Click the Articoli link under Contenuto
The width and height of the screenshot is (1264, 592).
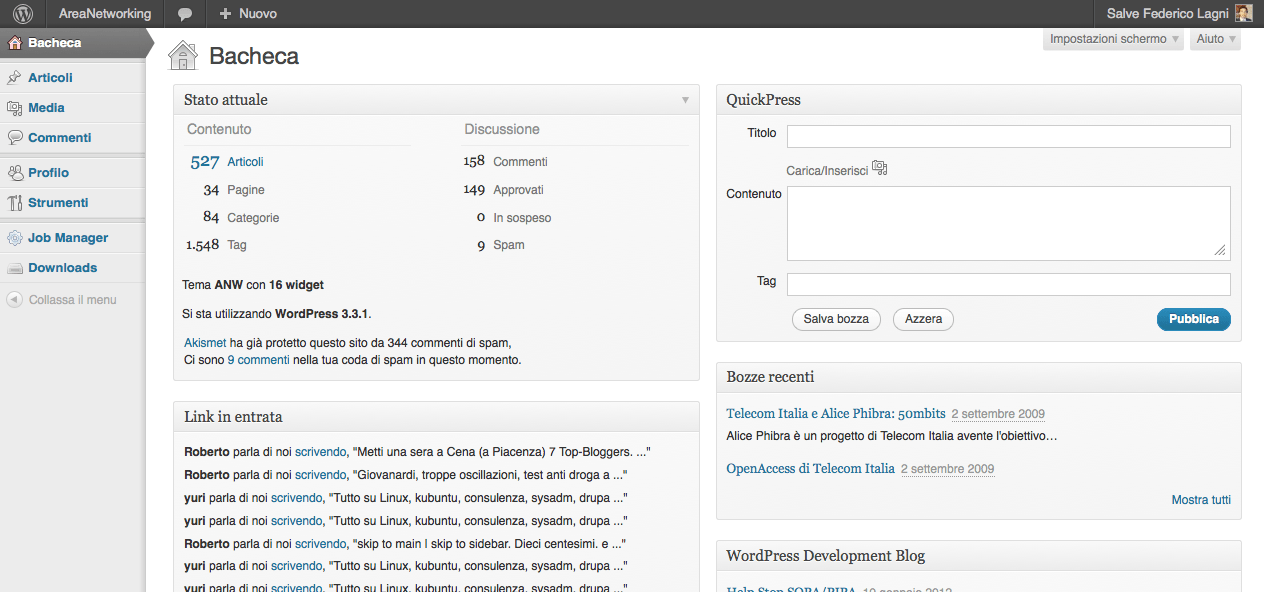245,162
